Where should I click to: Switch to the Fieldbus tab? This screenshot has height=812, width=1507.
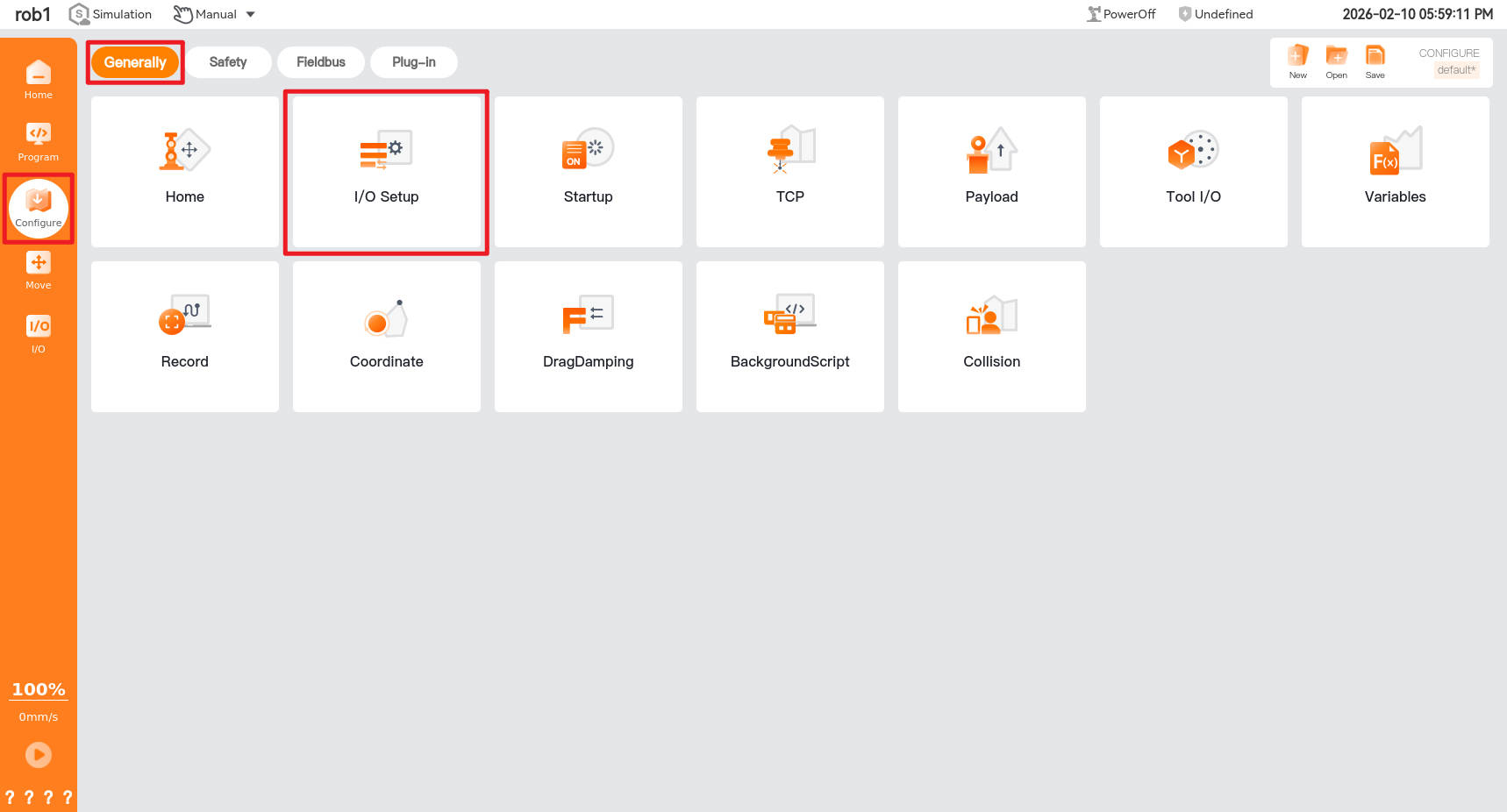(x=320, y=62)
